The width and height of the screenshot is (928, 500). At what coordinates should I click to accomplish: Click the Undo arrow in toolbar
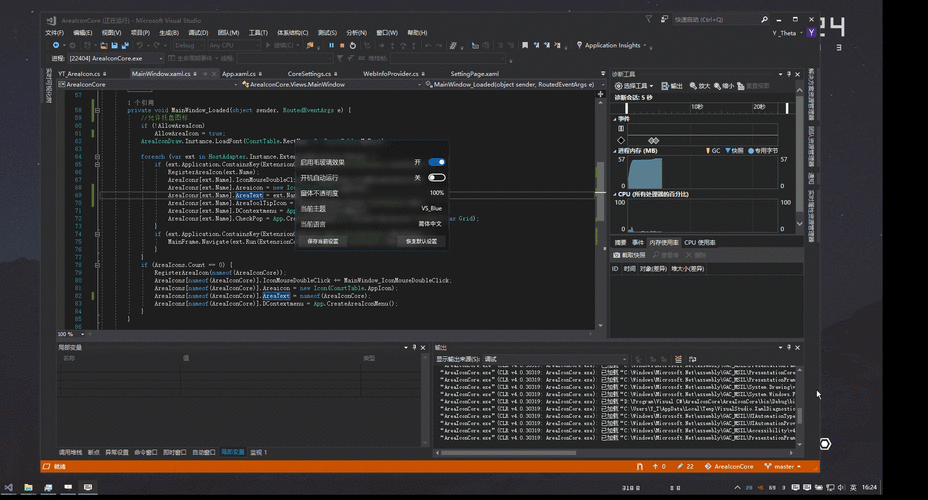tap(140, 45)
